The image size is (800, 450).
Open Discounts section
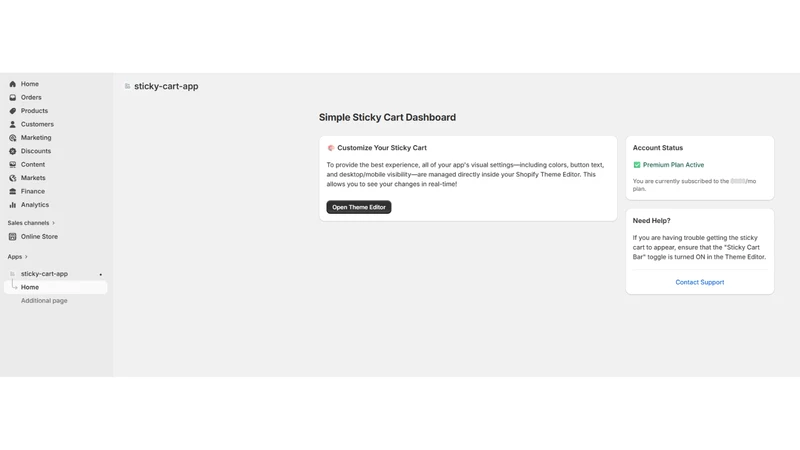(36, 151)
